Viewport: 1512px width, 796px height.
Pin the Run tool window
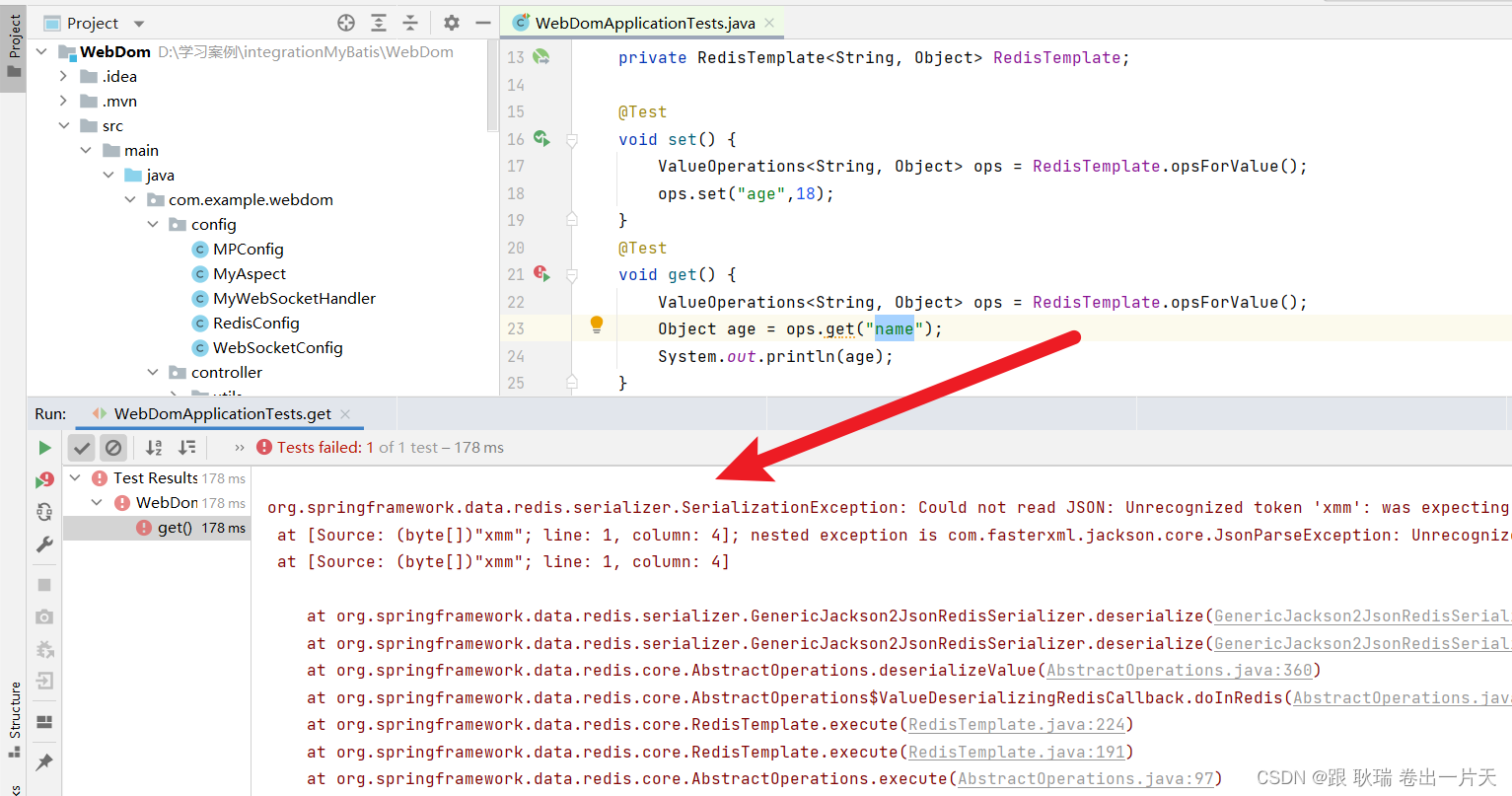[44, 760]
